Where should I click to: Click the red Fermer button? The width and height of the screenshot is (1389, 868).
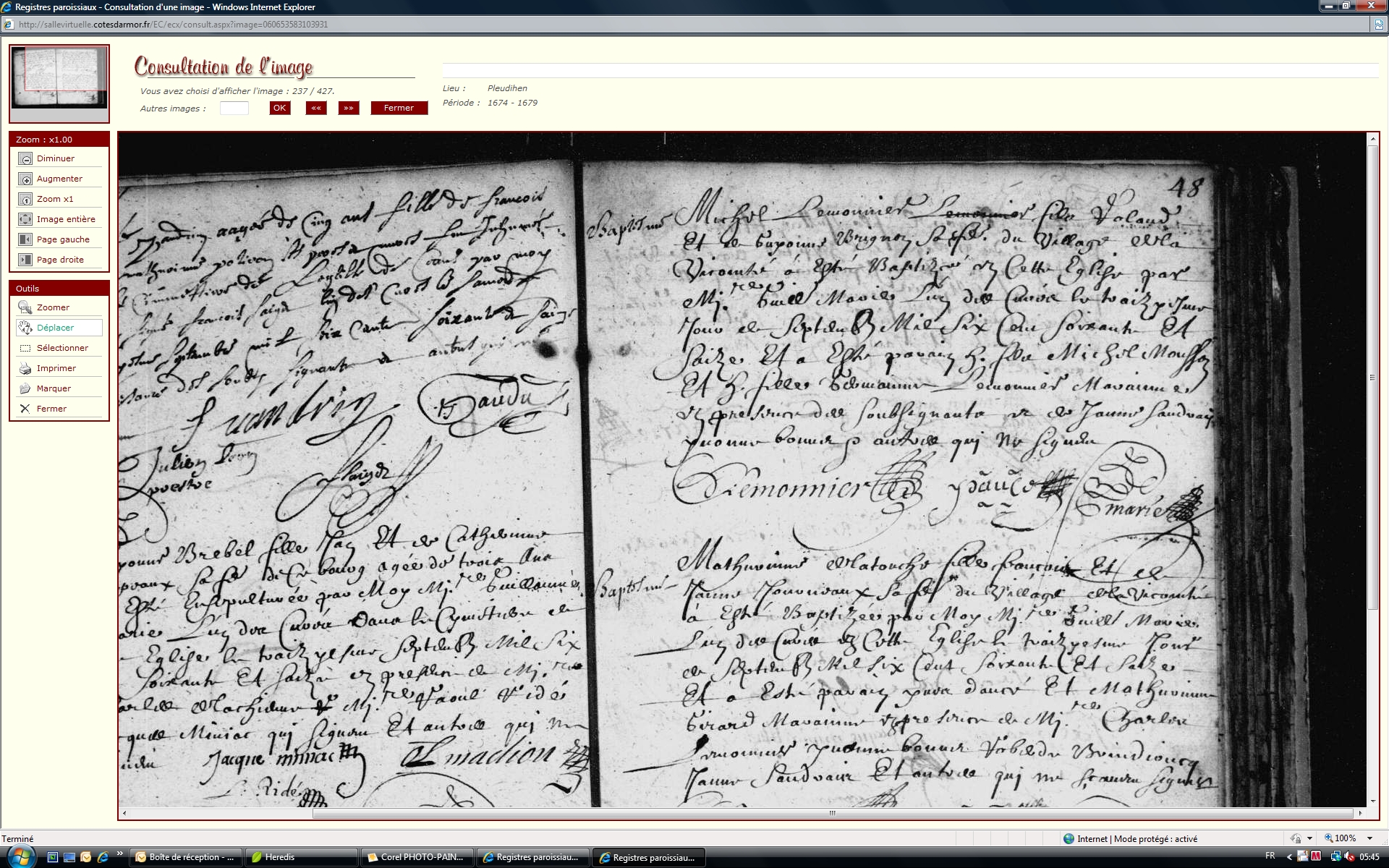(x=399, y=108)
